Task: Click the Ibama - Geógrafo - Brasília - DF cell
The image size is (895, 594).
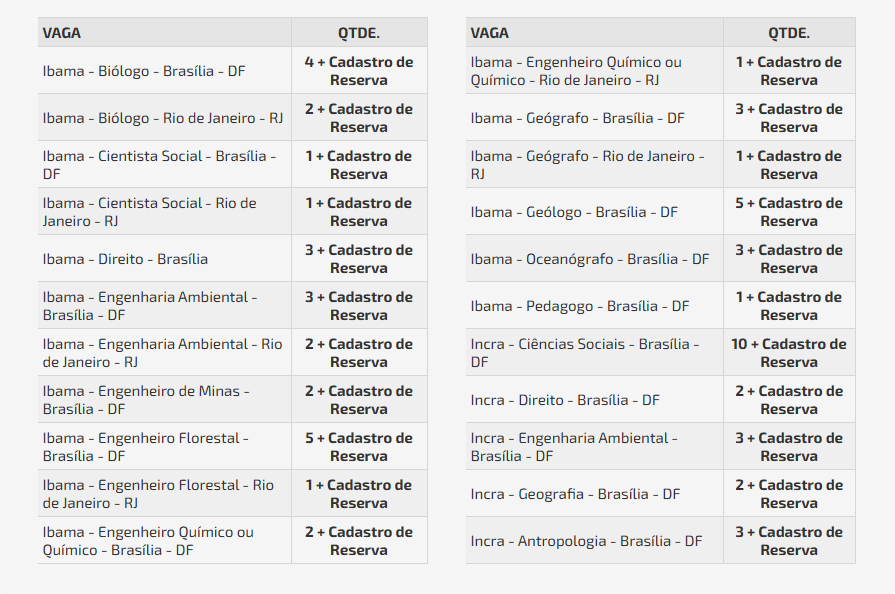Action: [578, 118]
